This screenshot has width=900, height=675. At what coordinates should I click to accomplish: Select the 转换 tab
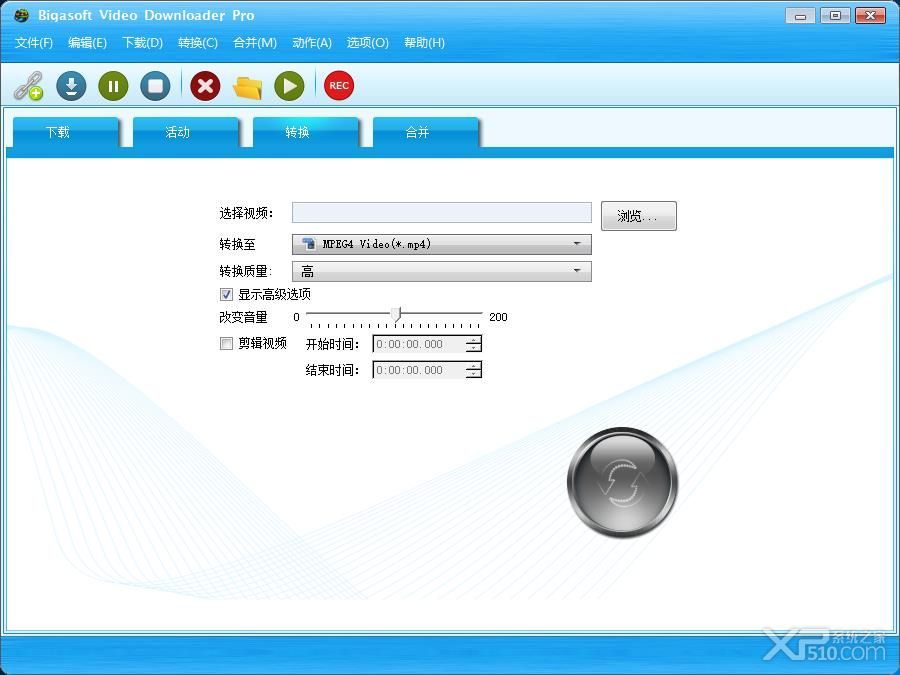[306, 132]
